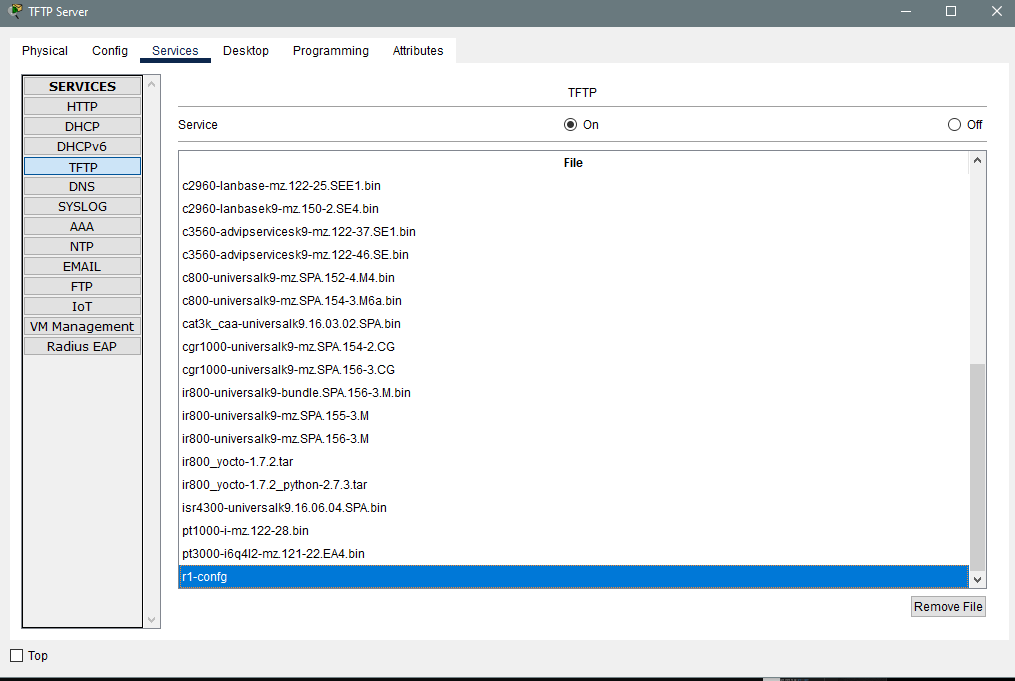Open the Programming tab
This screenshot has width=1015, height=681.
330,50
